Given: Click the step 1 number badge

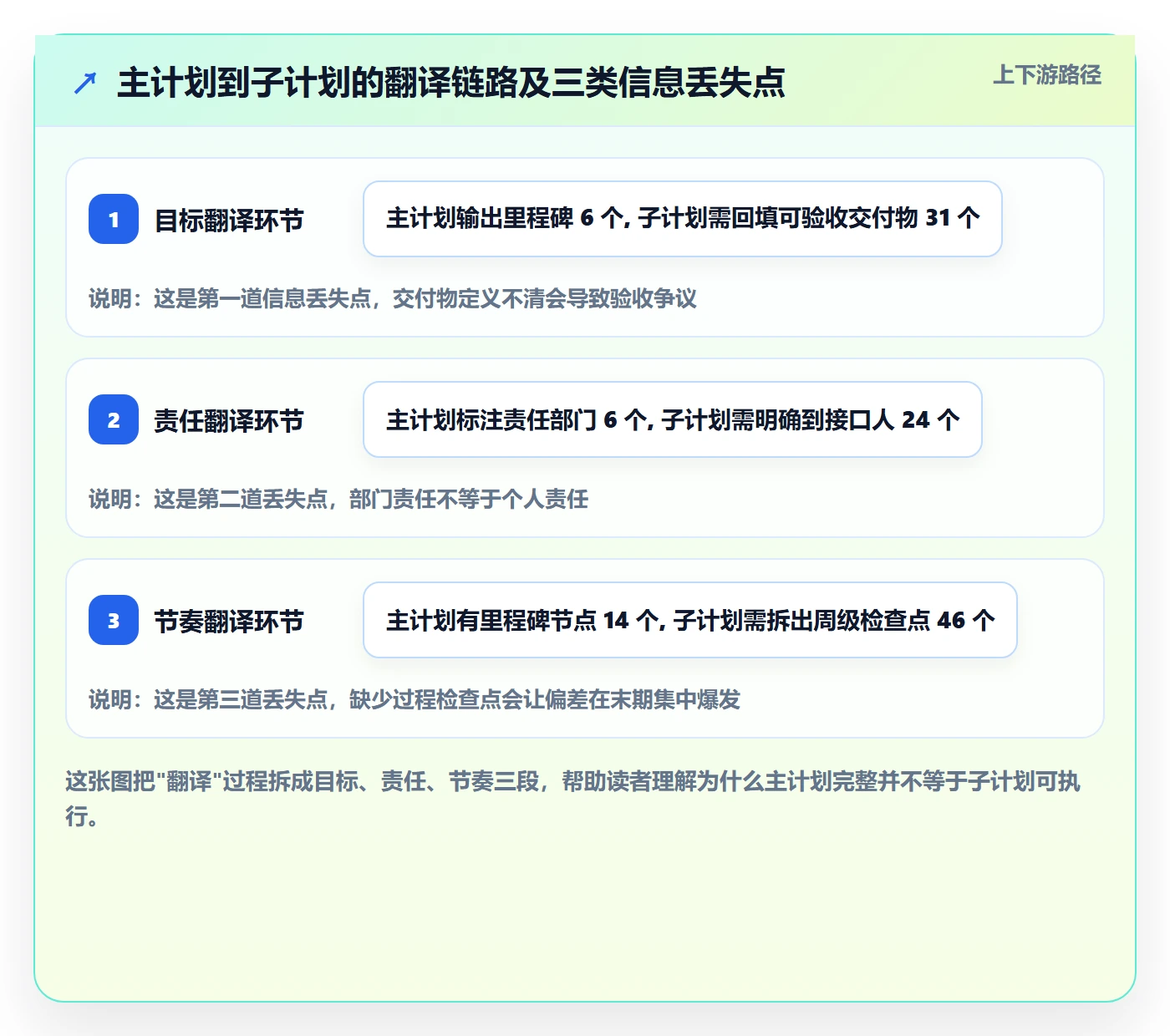Looking at the screenshot, I should click(x=114, y=219).
